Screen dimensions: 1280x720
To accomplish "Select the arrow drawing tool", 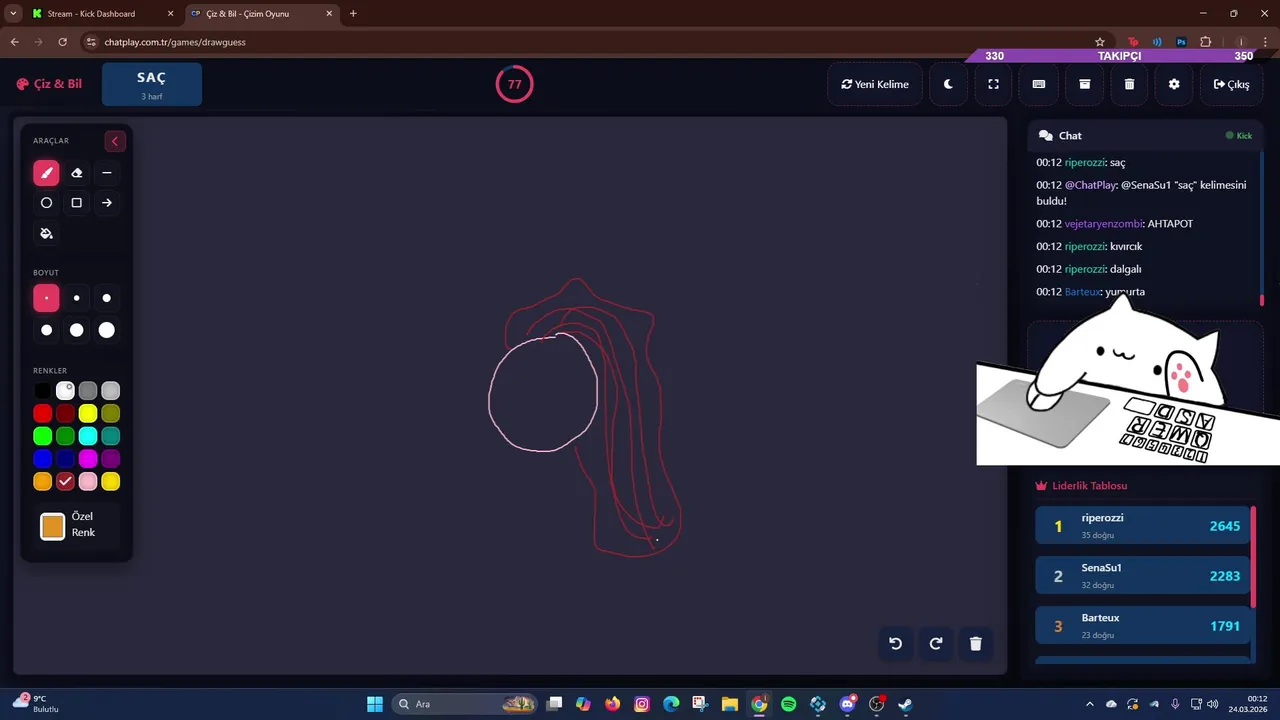I will (x=107, y=203).
